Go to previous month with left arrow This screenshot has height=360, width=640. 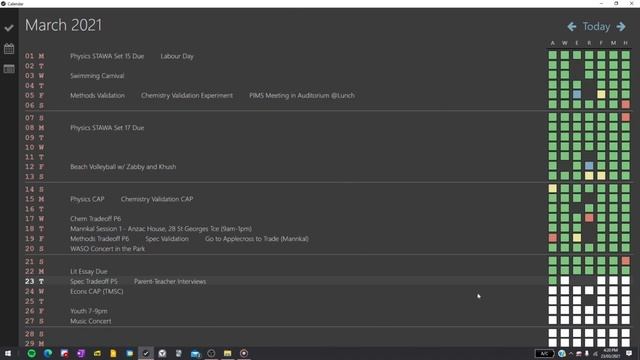571,27
